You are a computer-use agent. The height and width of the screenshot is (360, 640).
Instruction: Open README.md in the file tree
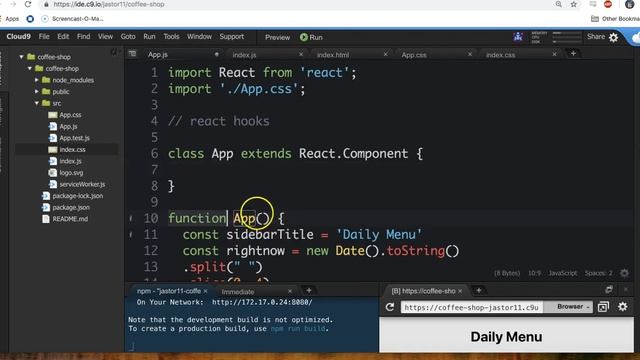pos(70,219)
